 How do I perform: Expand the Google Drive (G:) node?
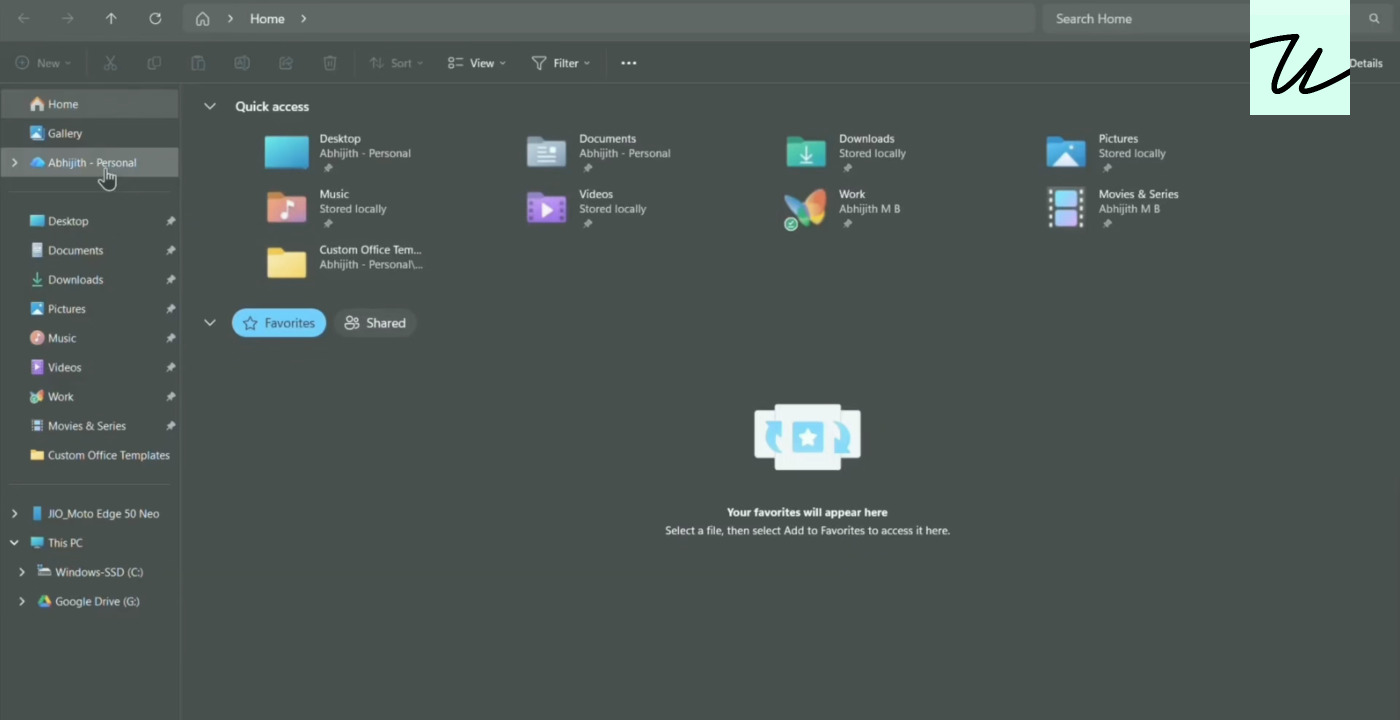point(22,602)
